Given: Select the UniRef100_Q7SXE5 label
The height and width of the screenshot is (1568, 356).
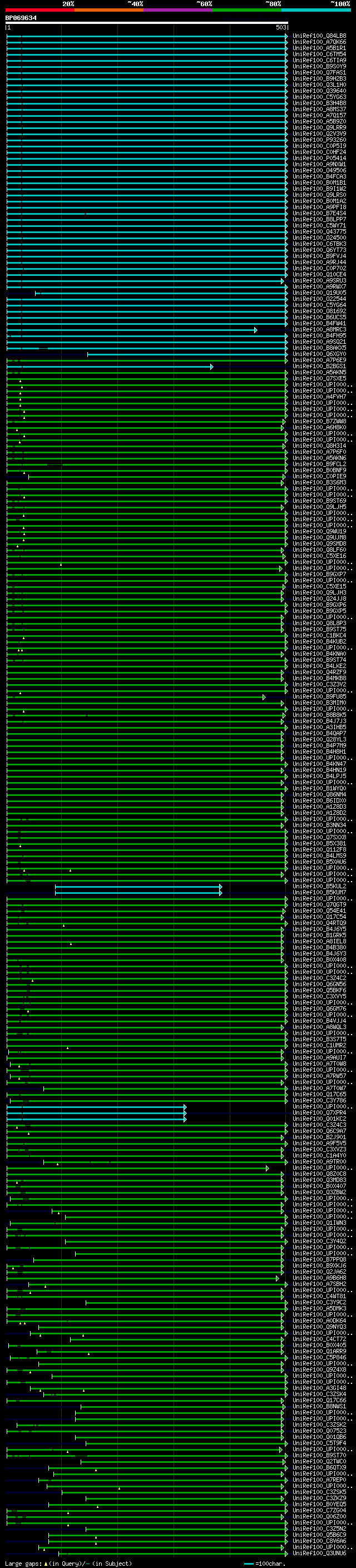Looking at the screenshot, I should pos(319,379).
